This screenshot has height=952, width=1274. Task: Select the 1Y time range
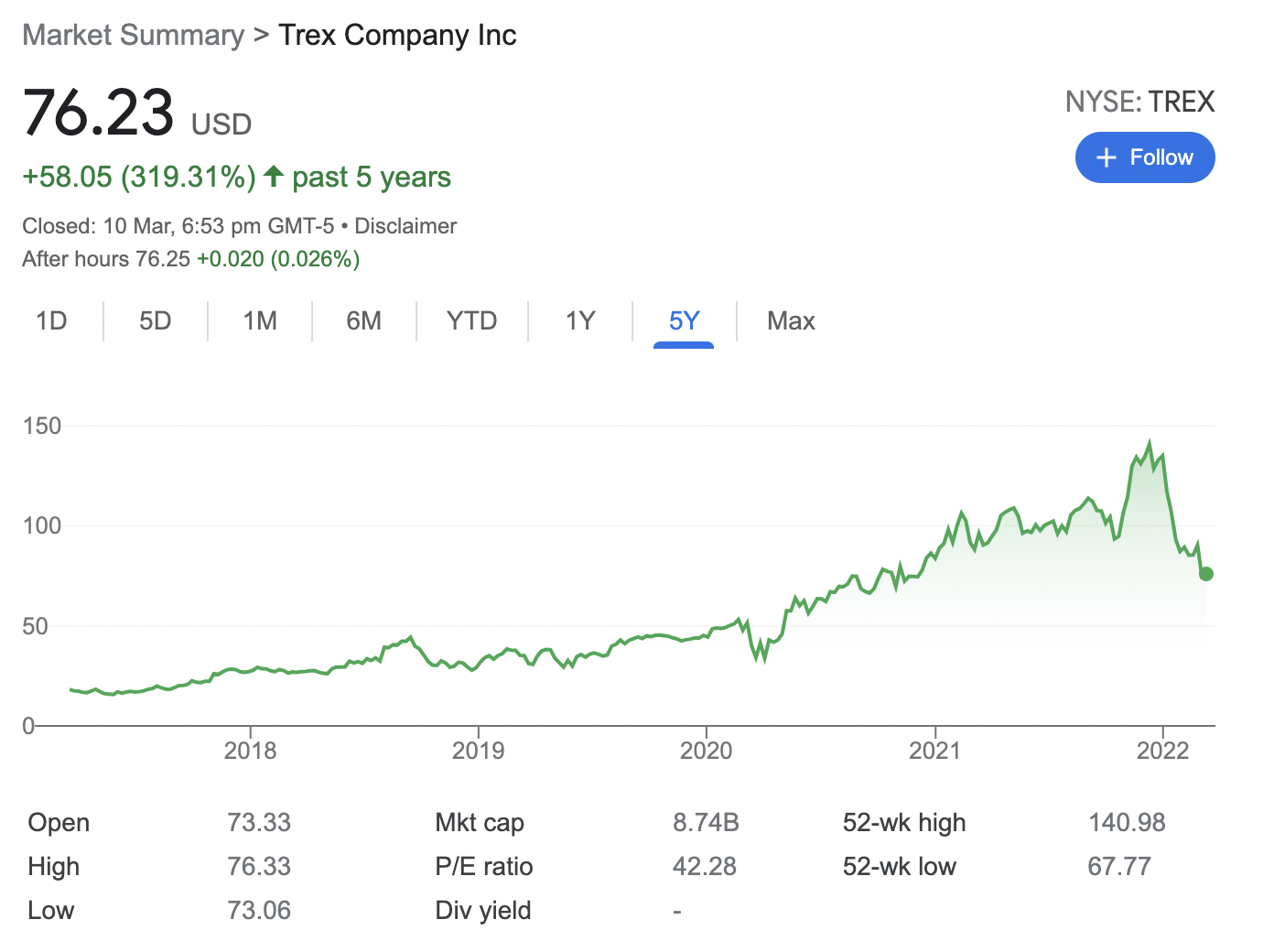point(579,321)
